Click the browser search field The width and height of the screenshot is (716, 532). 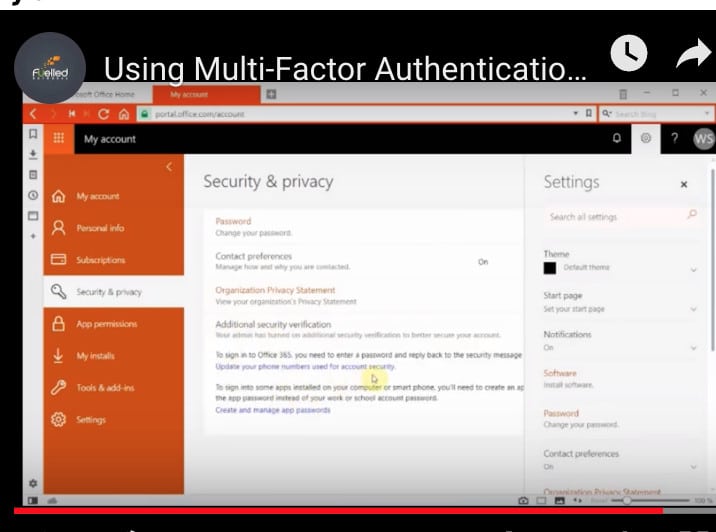(656, 114)
